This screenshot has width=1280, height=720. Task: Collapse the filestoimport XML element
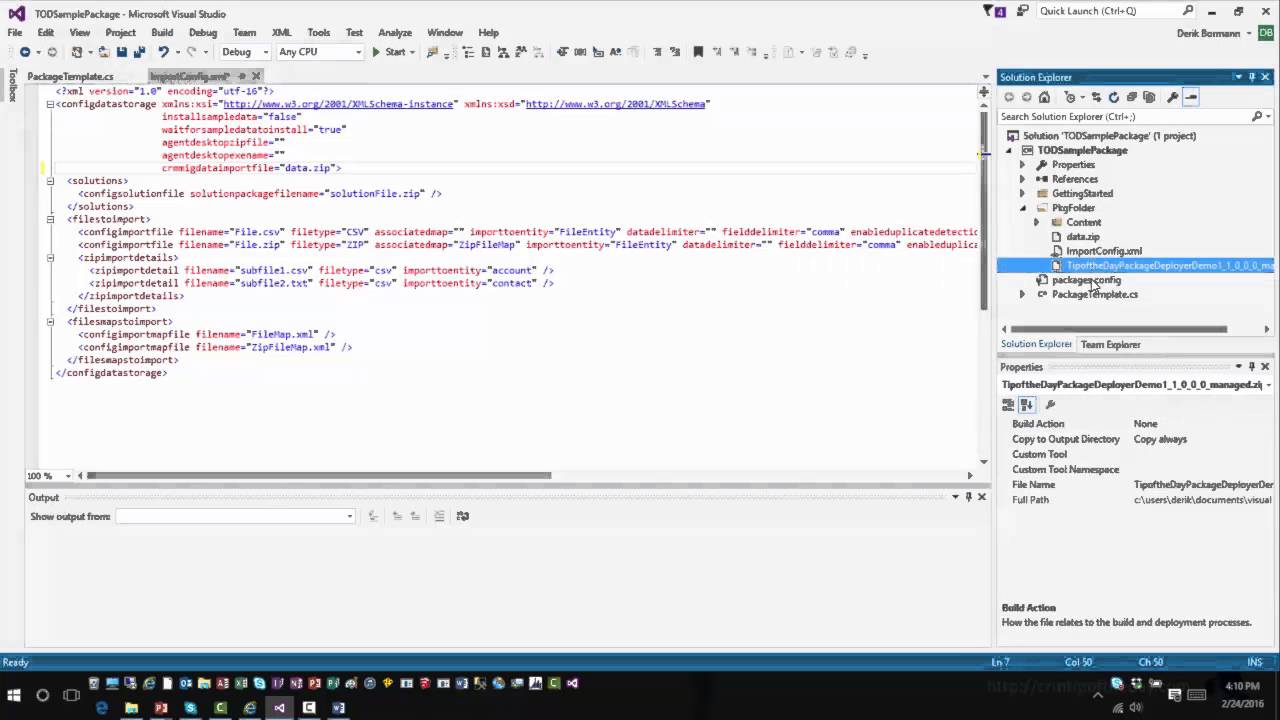point(50,219)
